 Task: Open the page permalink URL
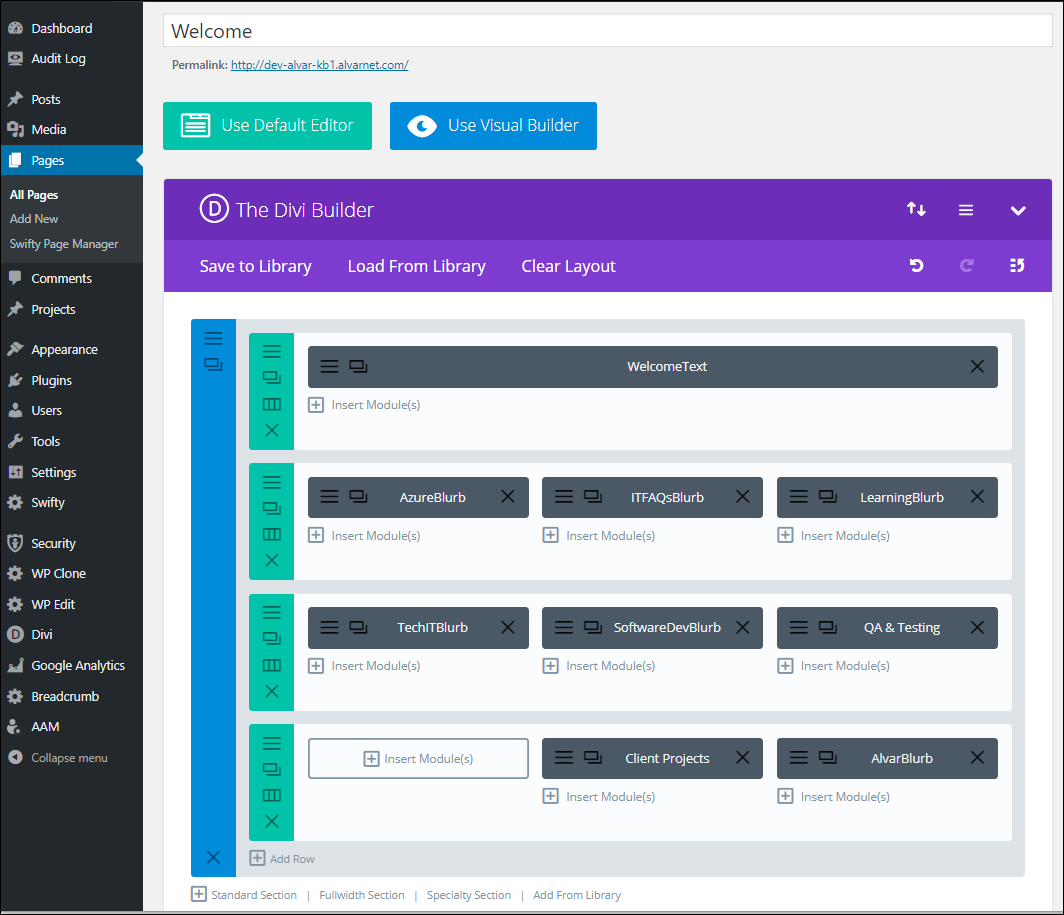(320, 65)
